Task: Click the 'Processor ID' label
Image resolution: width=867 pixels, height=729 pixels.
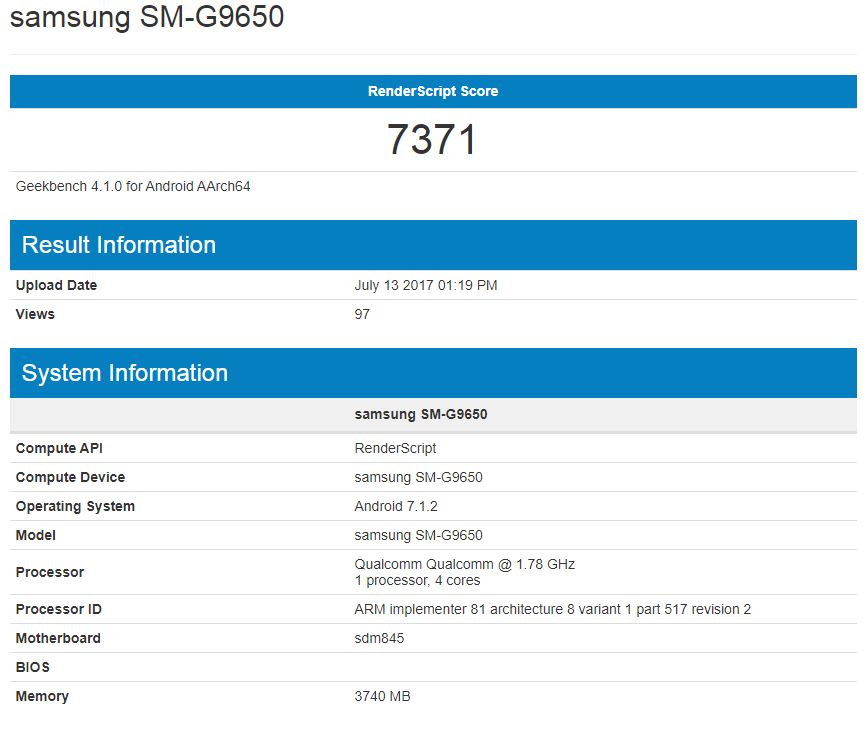Action: 59,609
